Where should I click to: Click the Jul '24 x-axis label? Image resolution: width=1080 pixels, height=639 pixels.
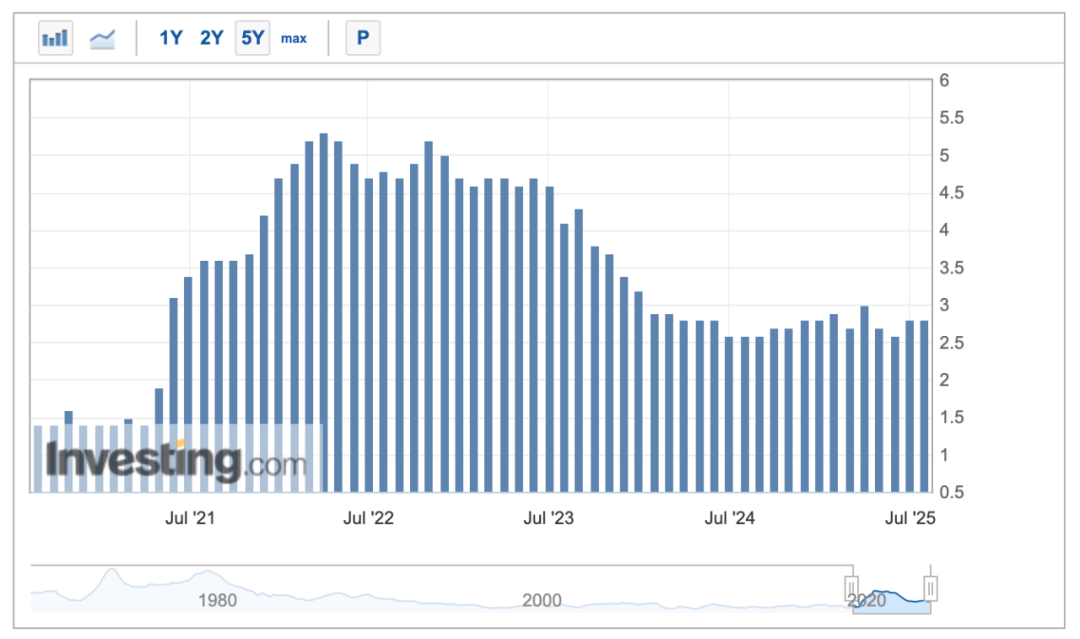click(x=730, y=519)
